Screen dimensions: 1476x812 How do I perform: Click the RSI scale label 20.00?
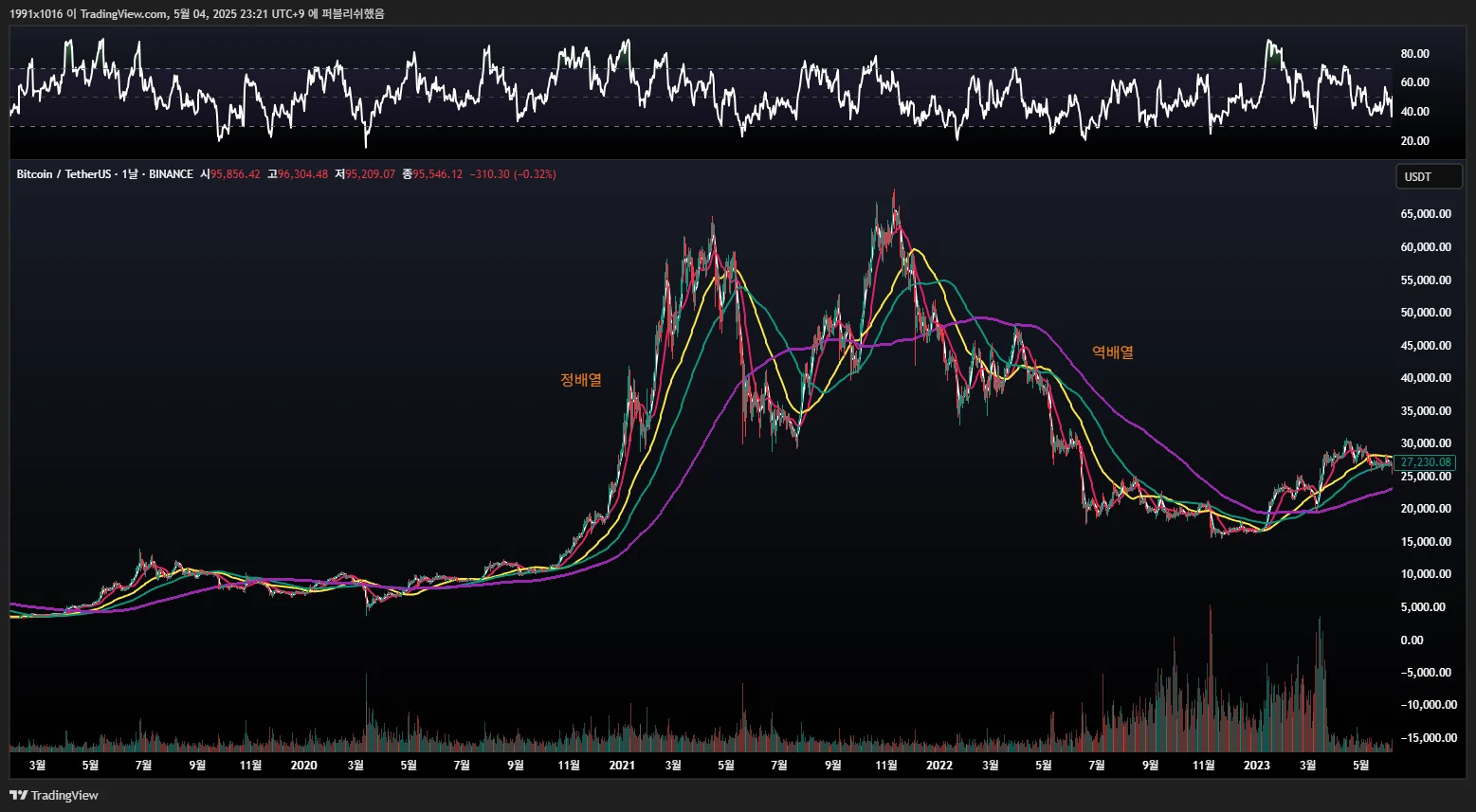(1415, 141)
